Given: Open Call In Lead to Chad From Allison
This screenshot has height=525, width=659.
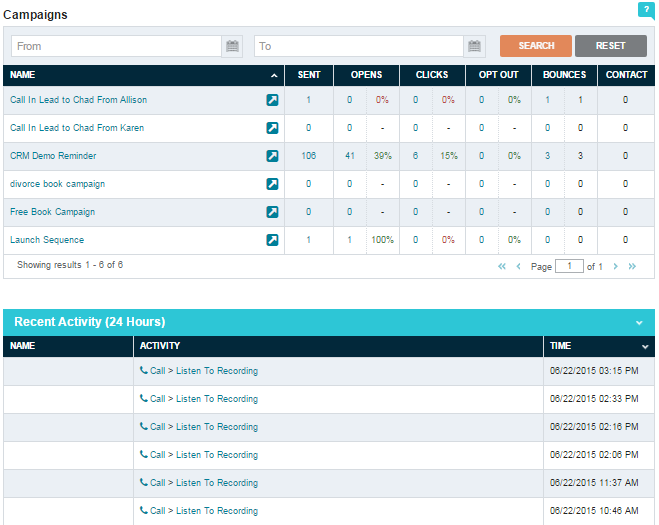Looking at the screenshot, I should [x=78, y=100].
